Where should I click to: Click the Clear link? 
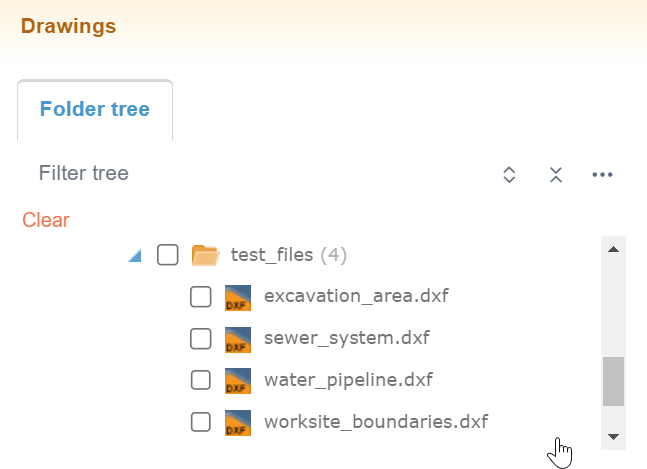(x=46, y=220)
